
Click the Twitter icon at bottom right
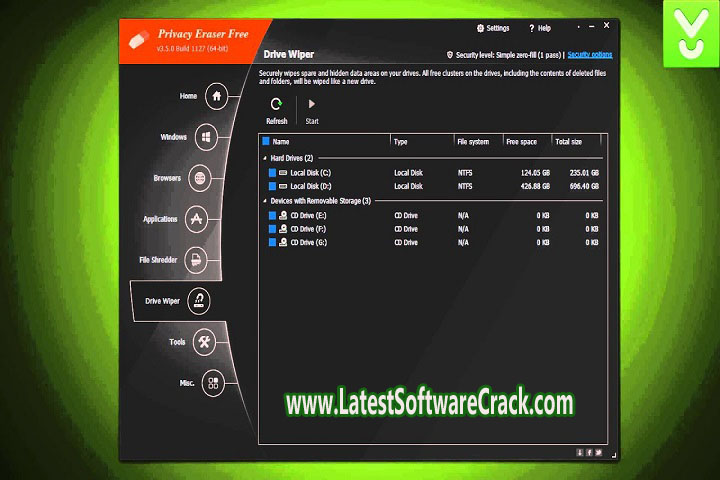point(598,452)
